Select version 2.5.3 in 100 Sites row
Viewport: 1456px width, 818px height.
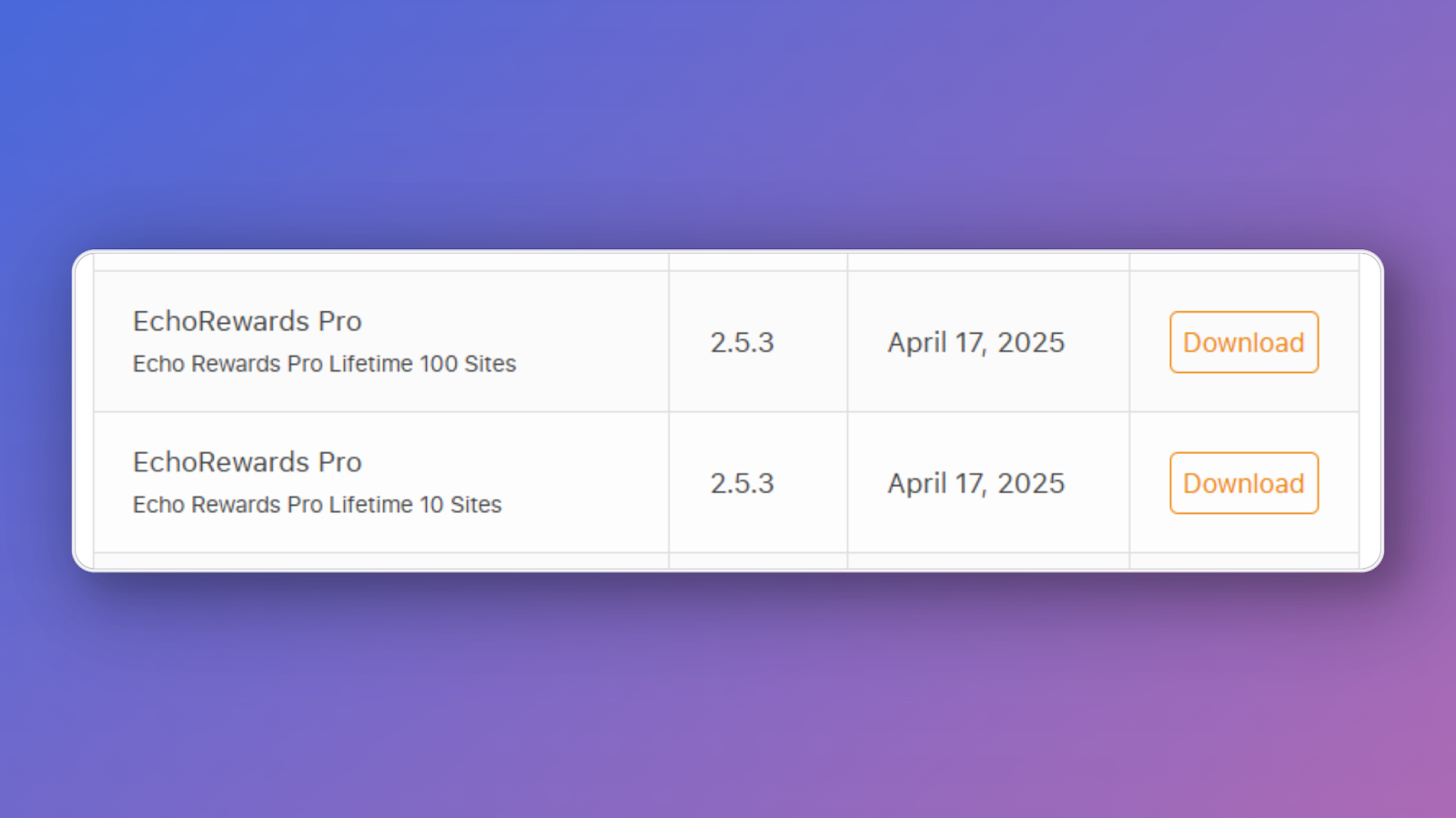click(742, 343)
